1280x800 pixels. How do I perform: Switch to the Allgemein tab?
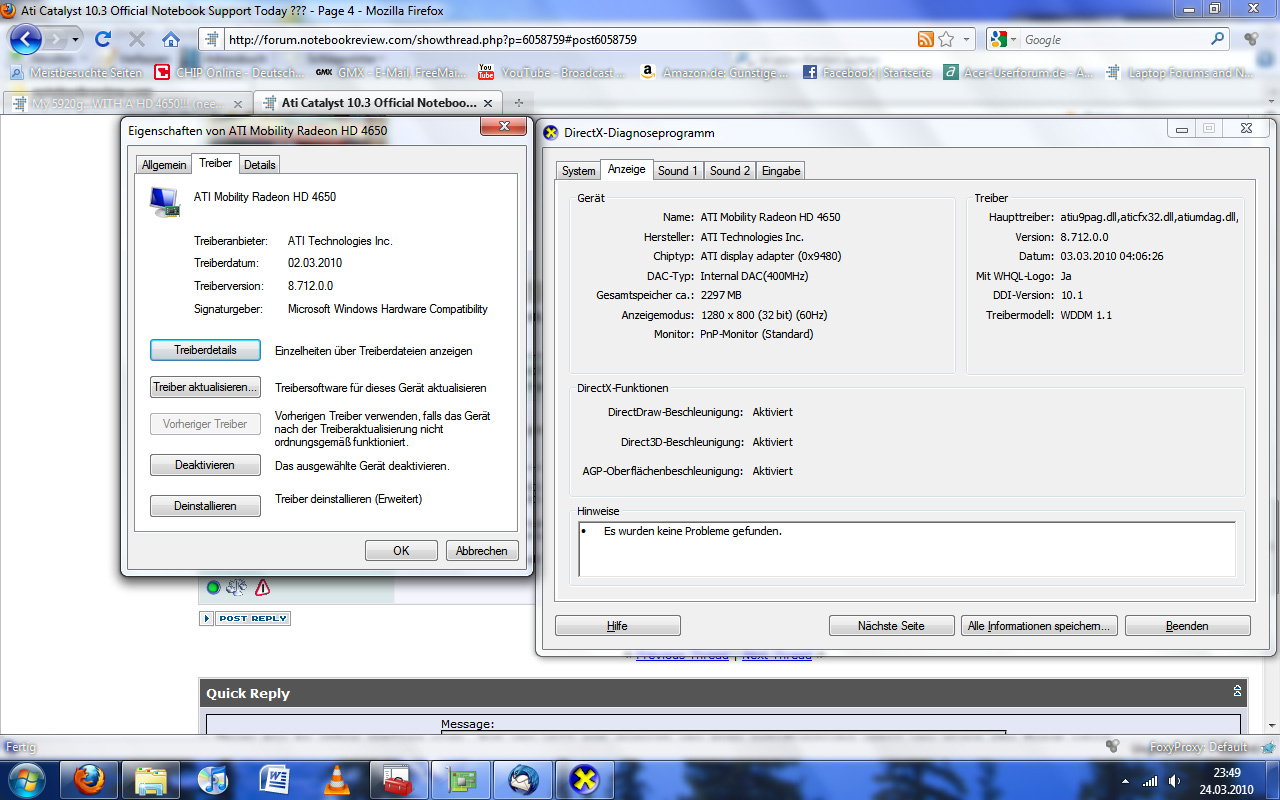click(164, 165)
